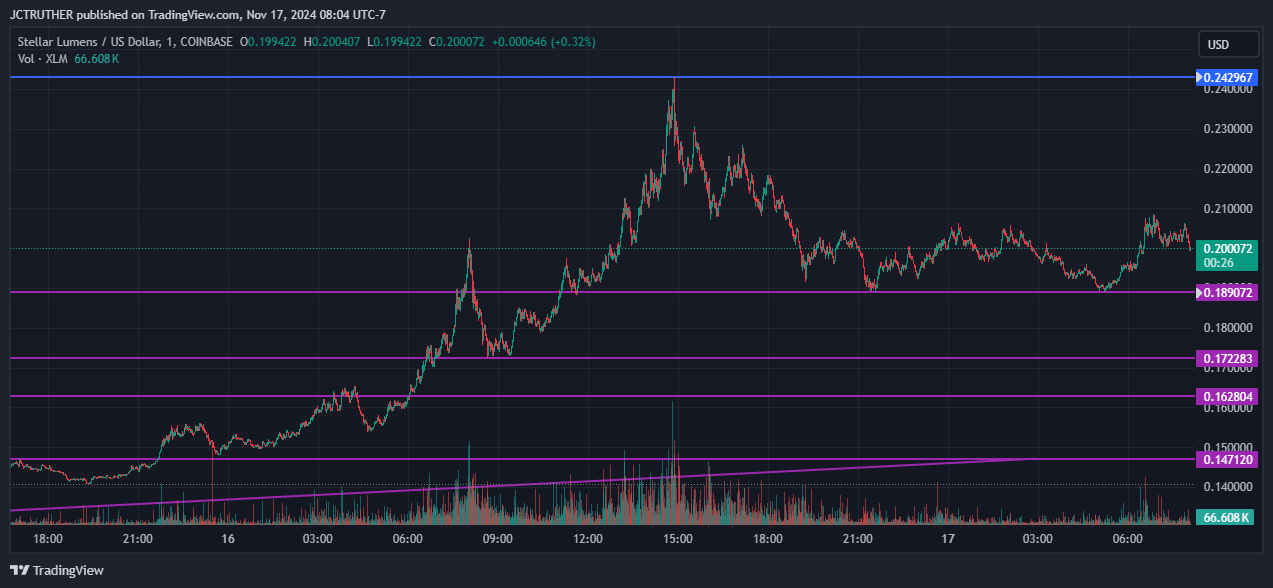Click the 21:00 time label before the 16 date label

137,539
